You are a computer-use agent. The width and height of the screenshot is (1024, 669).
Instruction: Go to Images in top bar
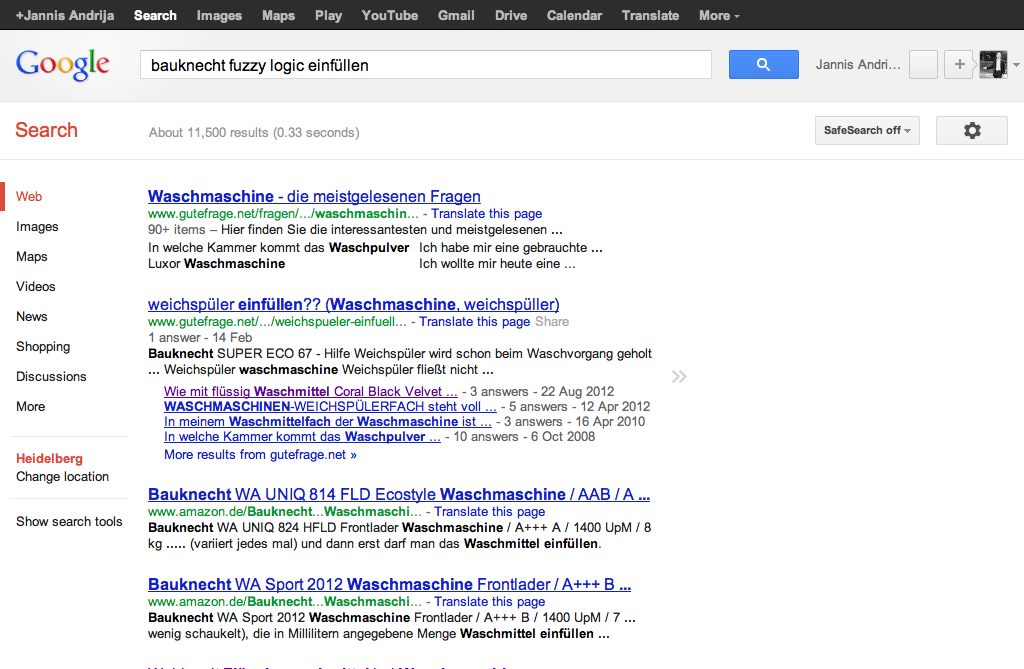coord(219,16)
